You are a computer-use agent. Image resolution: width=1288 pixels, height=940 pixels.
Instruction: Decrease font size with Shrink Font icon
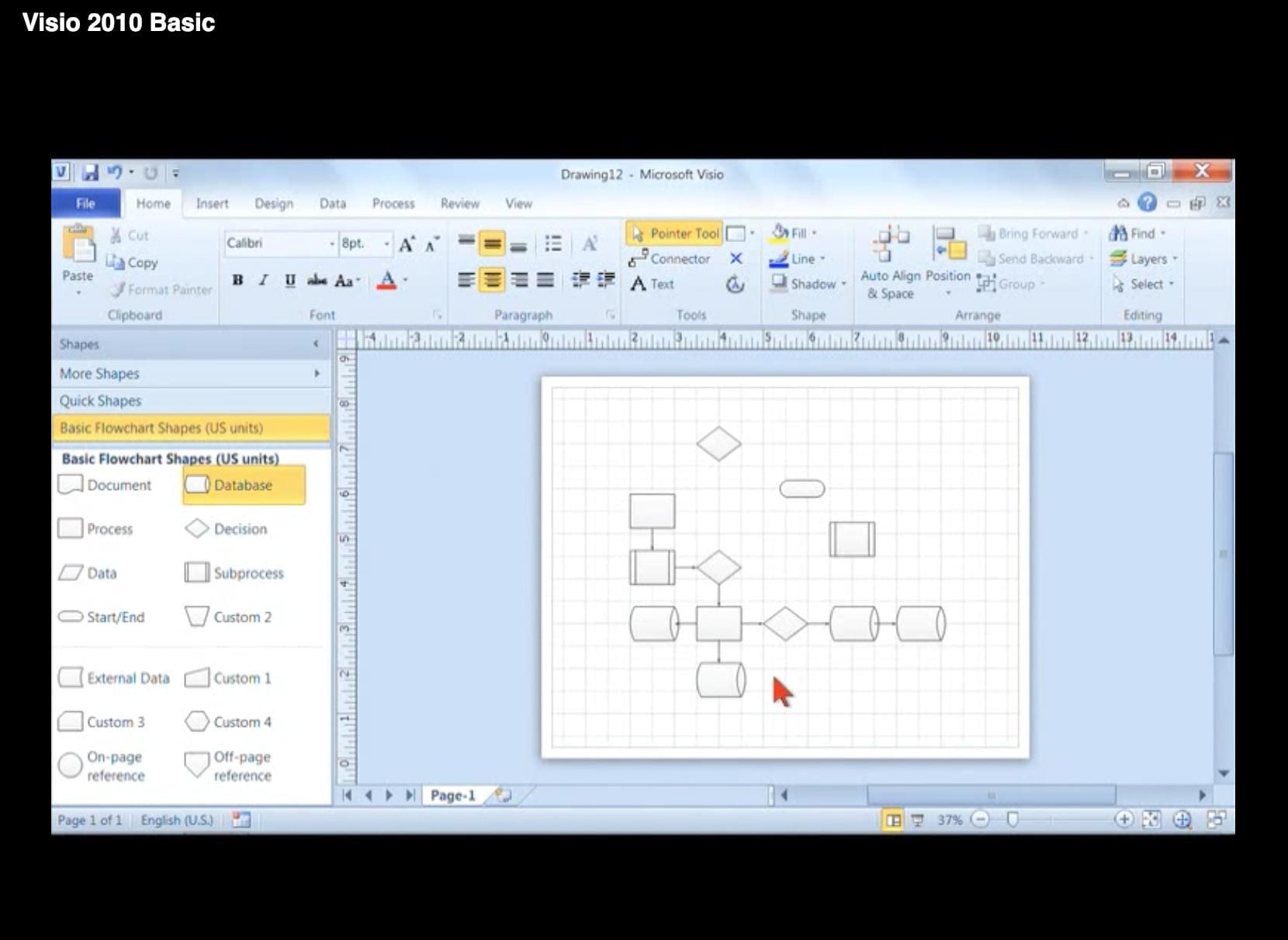[431, 244]
